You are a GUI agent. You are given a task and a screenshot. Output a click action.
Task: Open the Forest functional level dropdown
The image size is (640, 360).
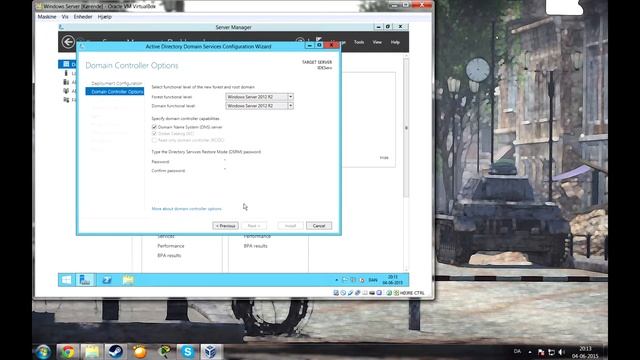[x=259, y=97]
